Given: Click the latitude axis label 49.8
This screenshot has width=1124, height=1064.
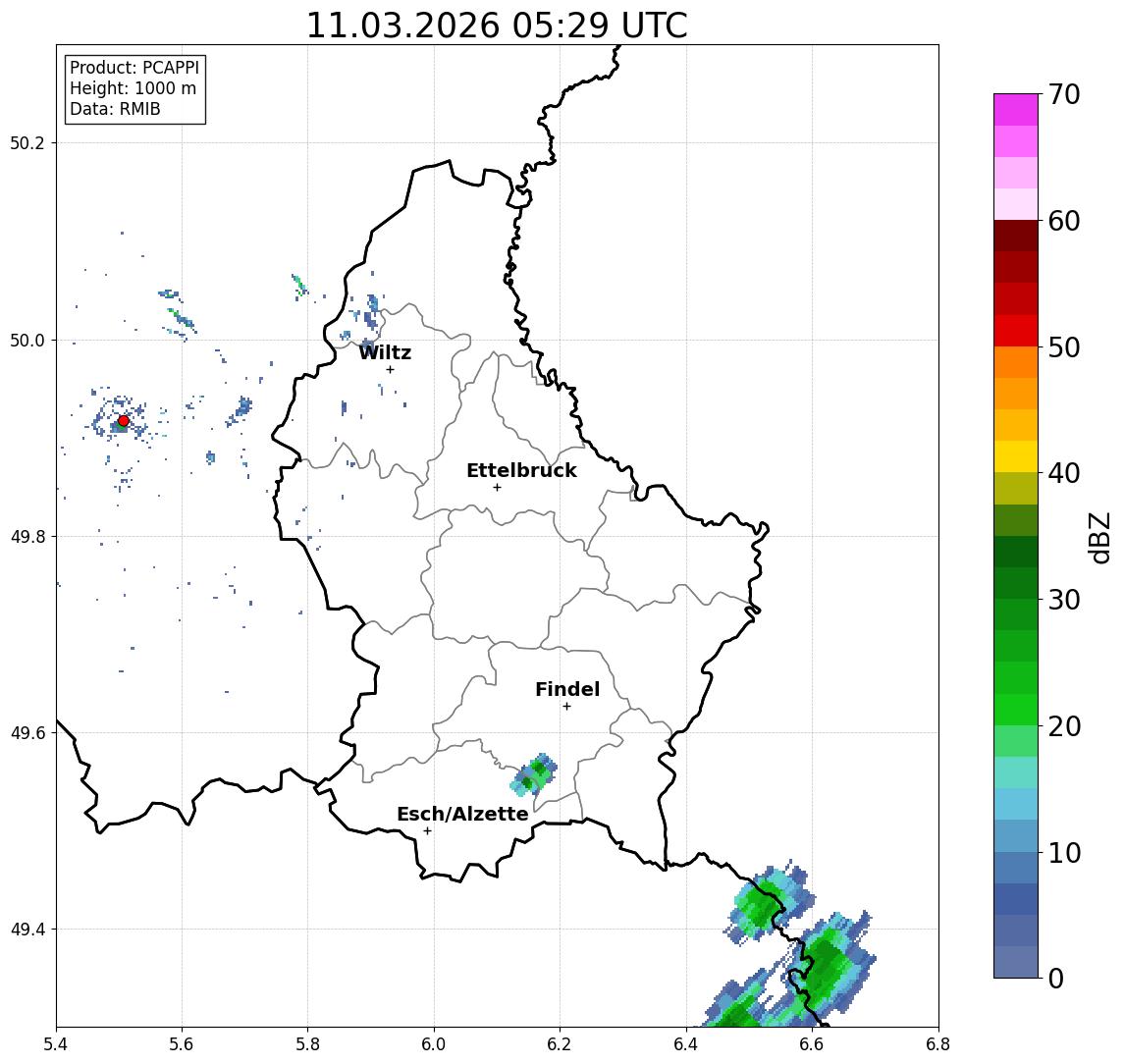Looking at the screenshot, I should coord(27,536).
